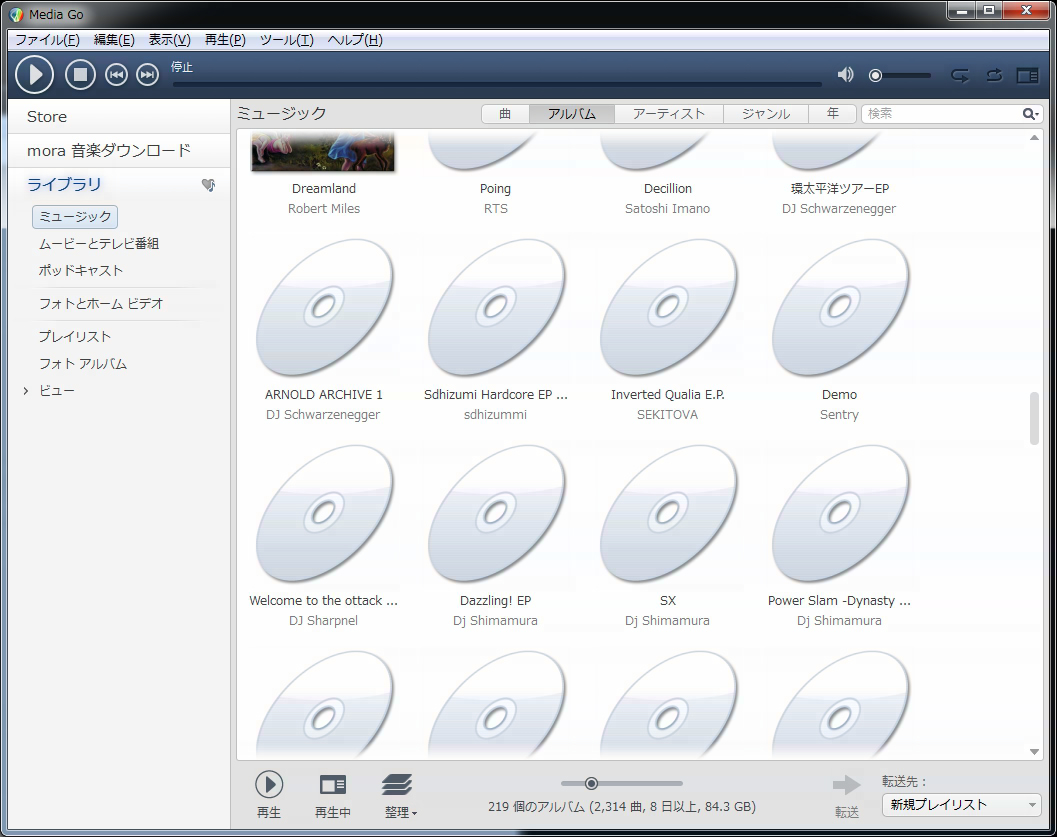Select the SX album disc

pyautogui.click(x=667, y=514)
